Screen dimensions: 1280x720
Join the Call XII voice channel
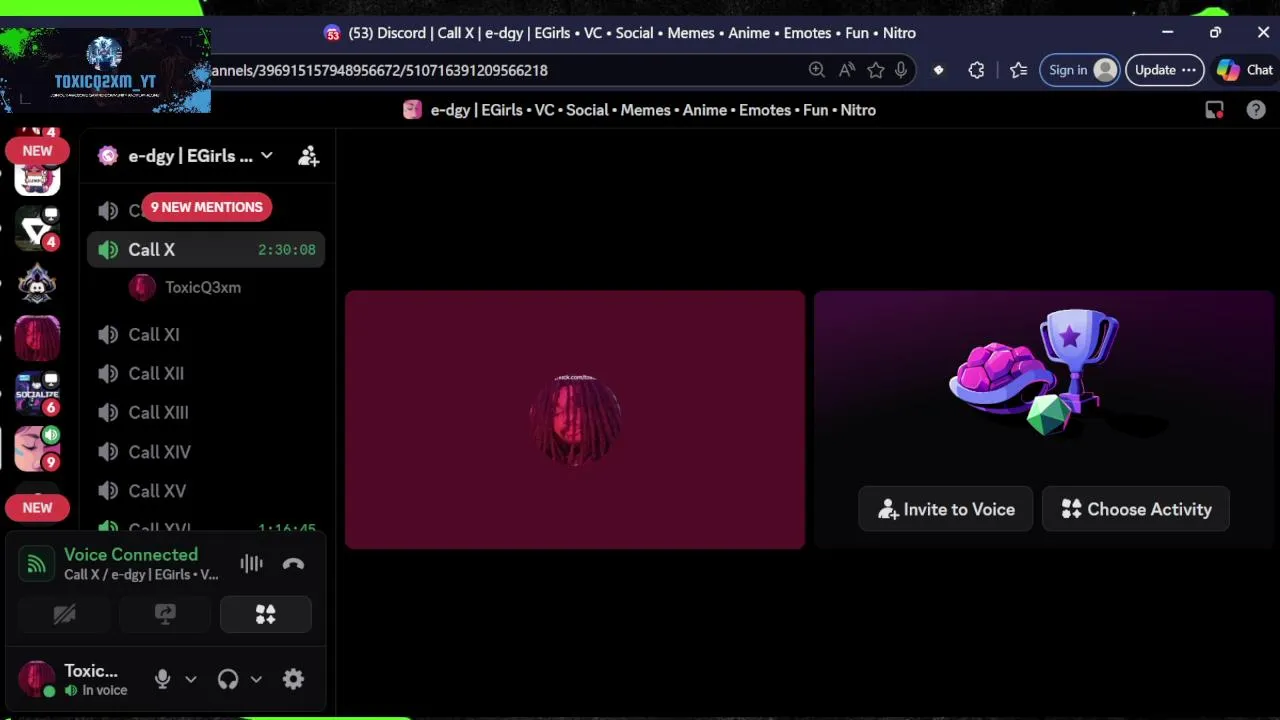206,374
